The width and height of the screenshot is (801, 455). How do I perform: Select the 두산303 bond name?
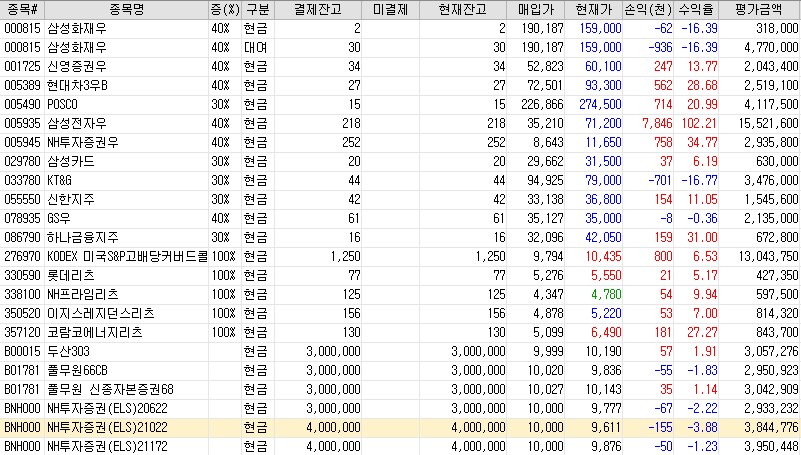(x=68, y=351)
